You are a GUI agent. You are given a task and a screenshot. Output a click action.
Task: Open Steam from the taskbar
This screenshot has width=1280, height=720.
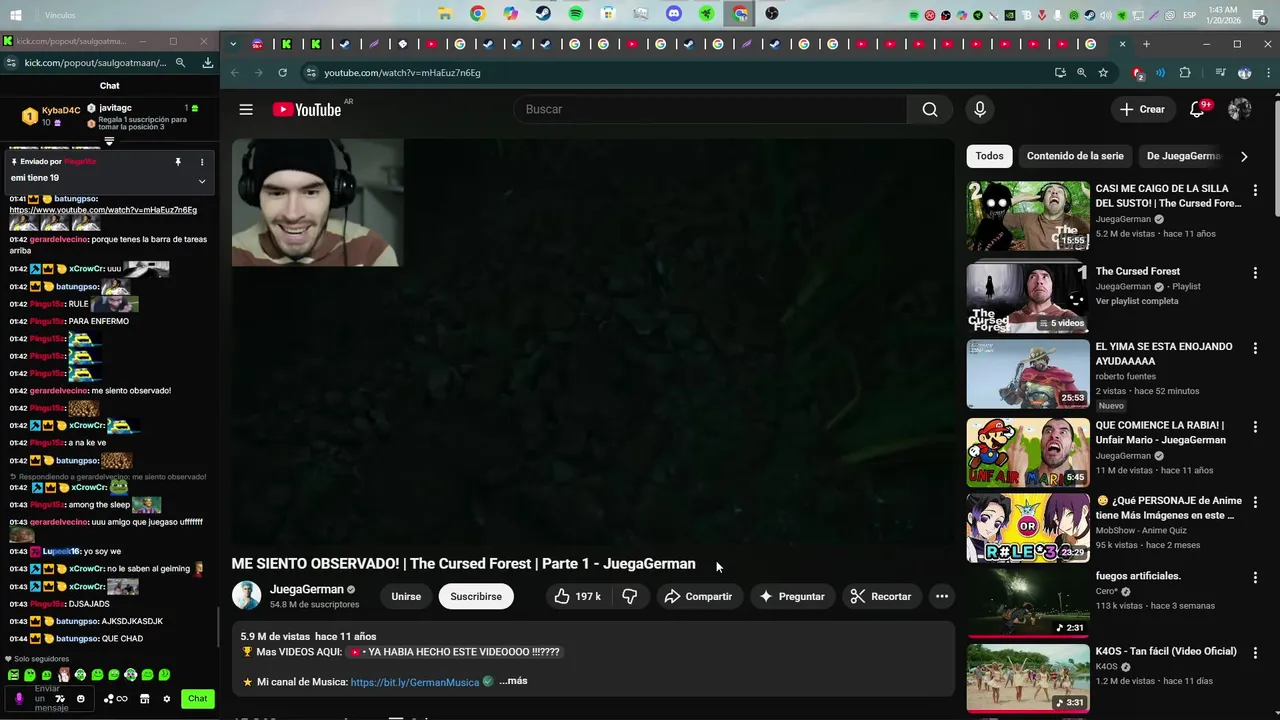point(543,14)
